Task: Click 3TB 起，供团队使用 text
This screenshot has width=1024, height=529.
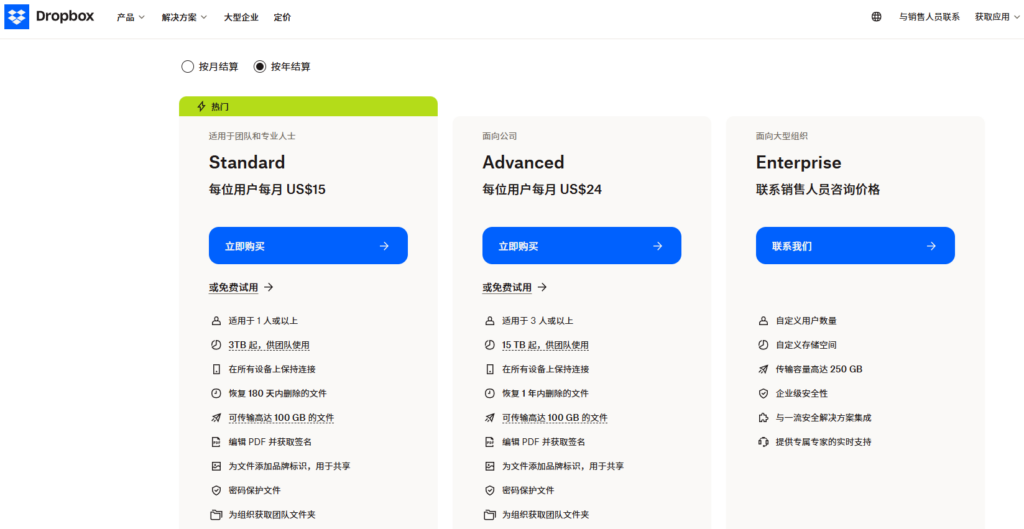Action: (269, 345)
